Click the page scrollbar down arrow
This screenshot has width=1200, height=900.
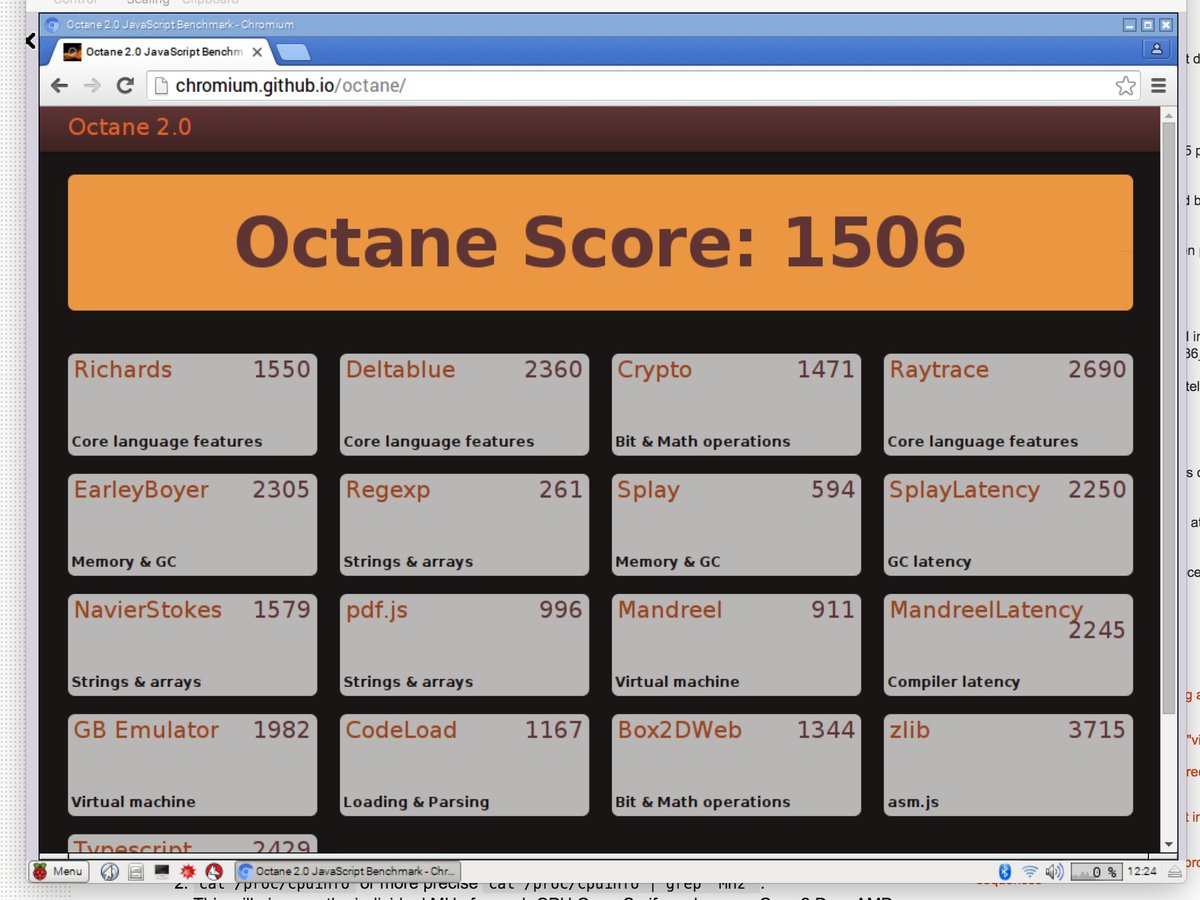[1168, 844]
